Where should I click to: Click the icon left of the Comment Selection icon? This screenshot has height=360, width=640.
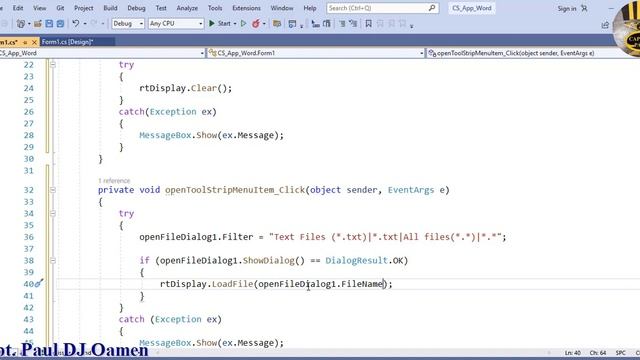pyautogui.click(x=327, y=24)
